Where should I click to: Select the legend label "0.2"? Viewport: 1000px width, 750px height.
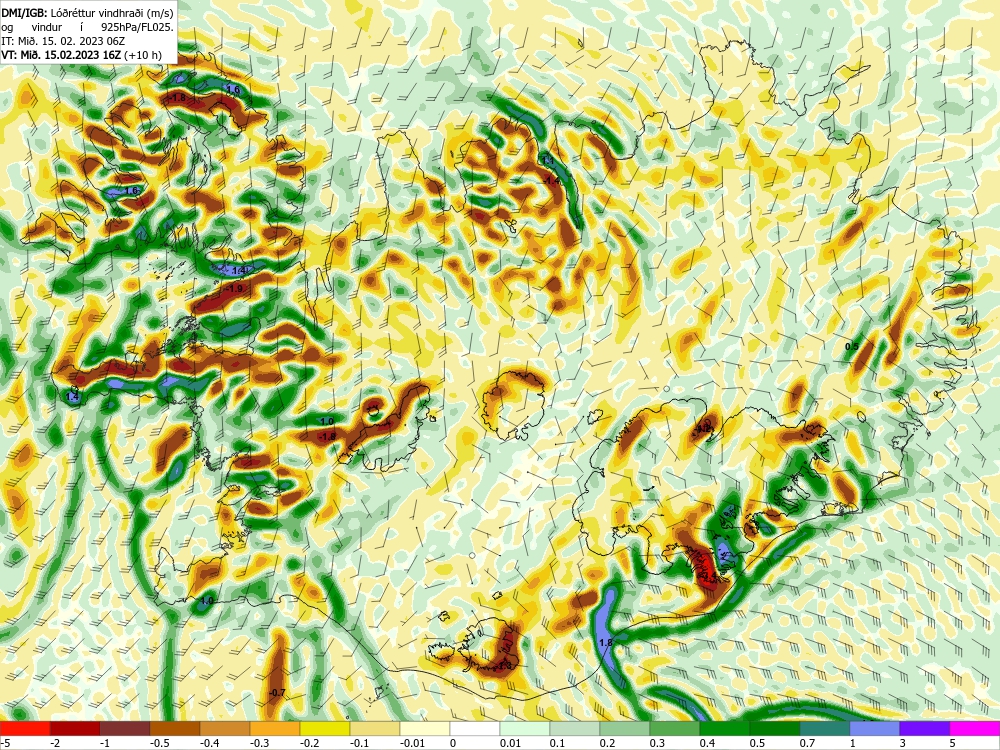click(x=607, y=743)
